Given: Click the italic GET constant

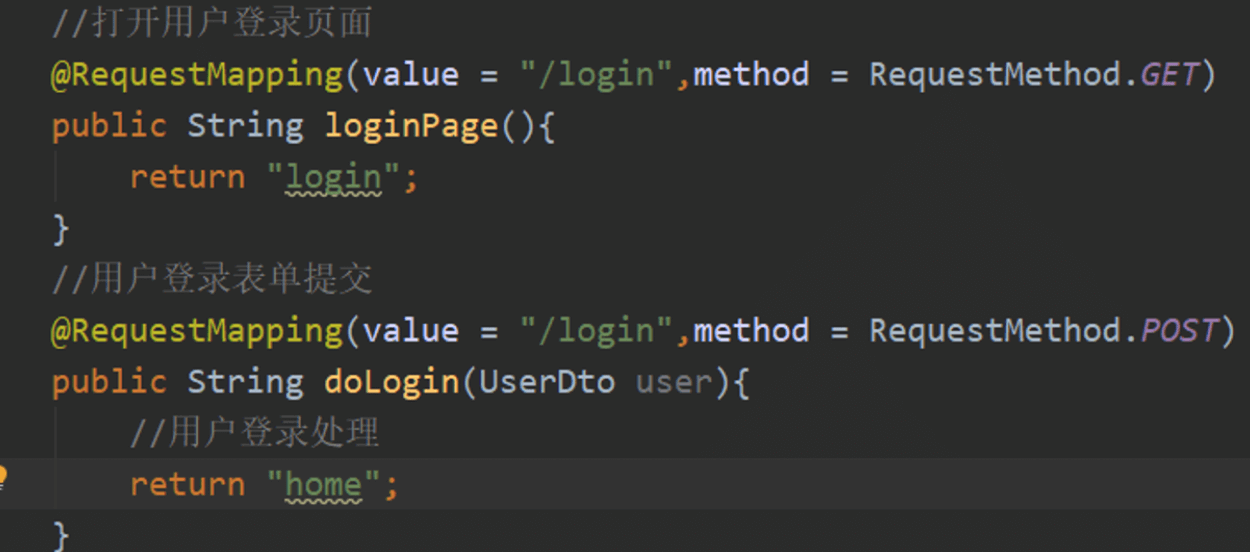Looking at the screenshot, I should [1169, 75].
